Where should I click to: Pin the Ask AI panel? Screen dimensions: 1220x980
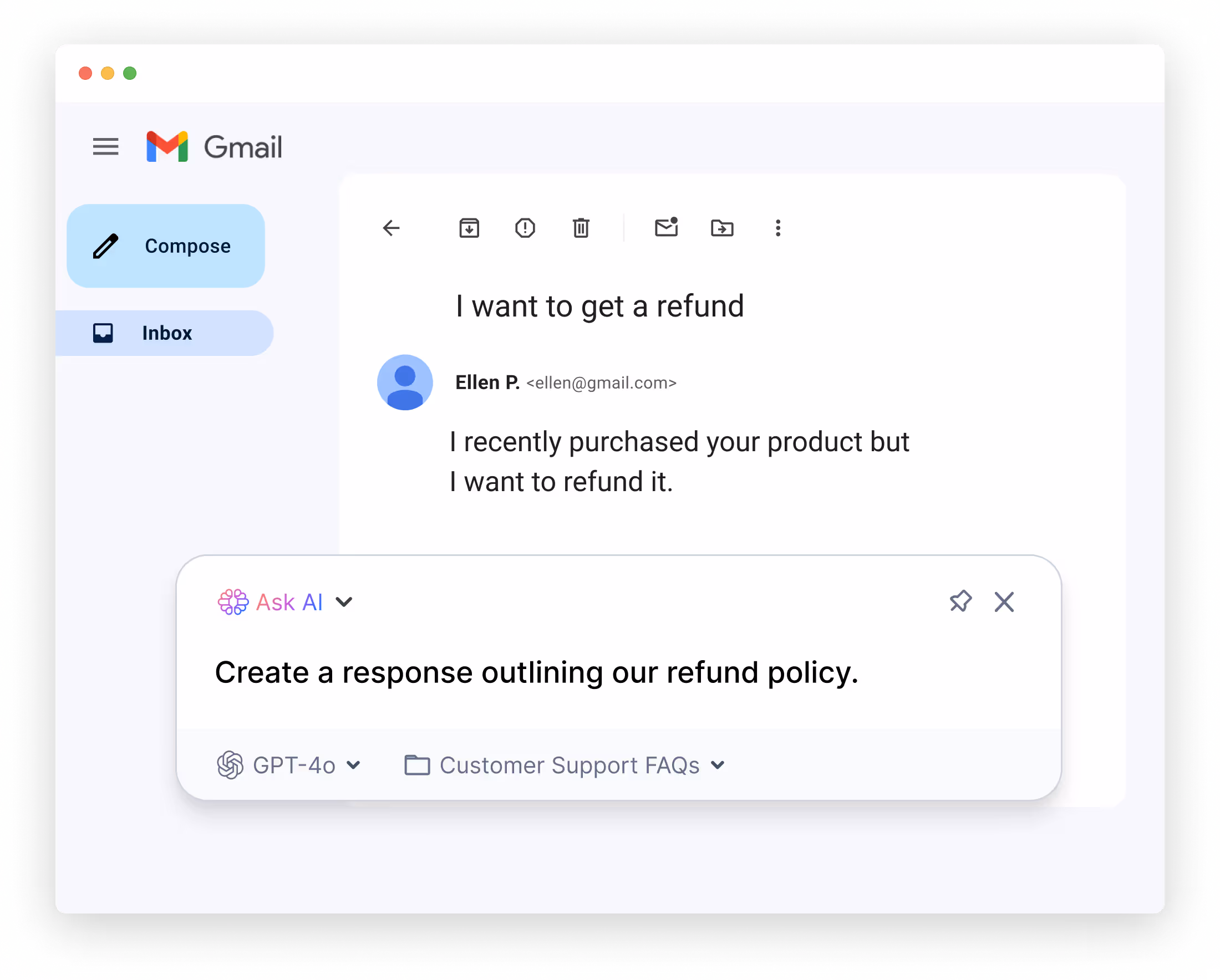click(960, 601)
